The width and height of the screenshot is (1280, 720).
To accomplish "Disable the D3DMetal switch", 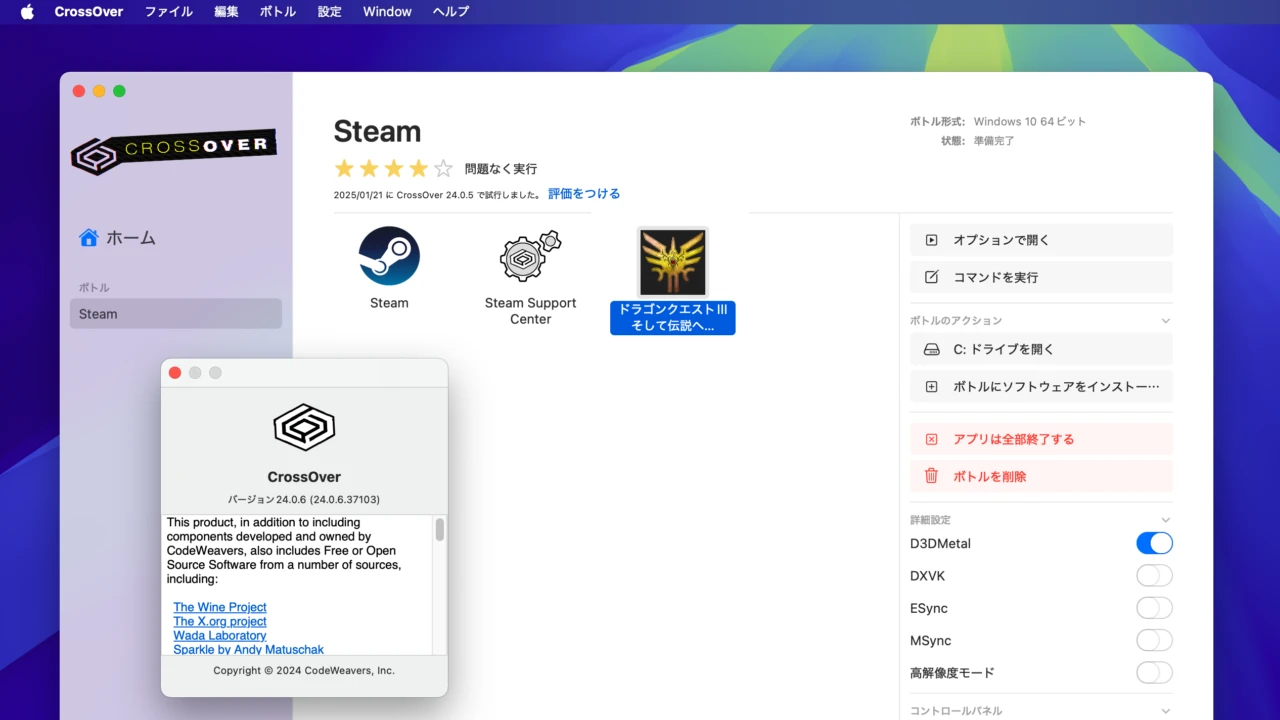I will point(1154,543).
